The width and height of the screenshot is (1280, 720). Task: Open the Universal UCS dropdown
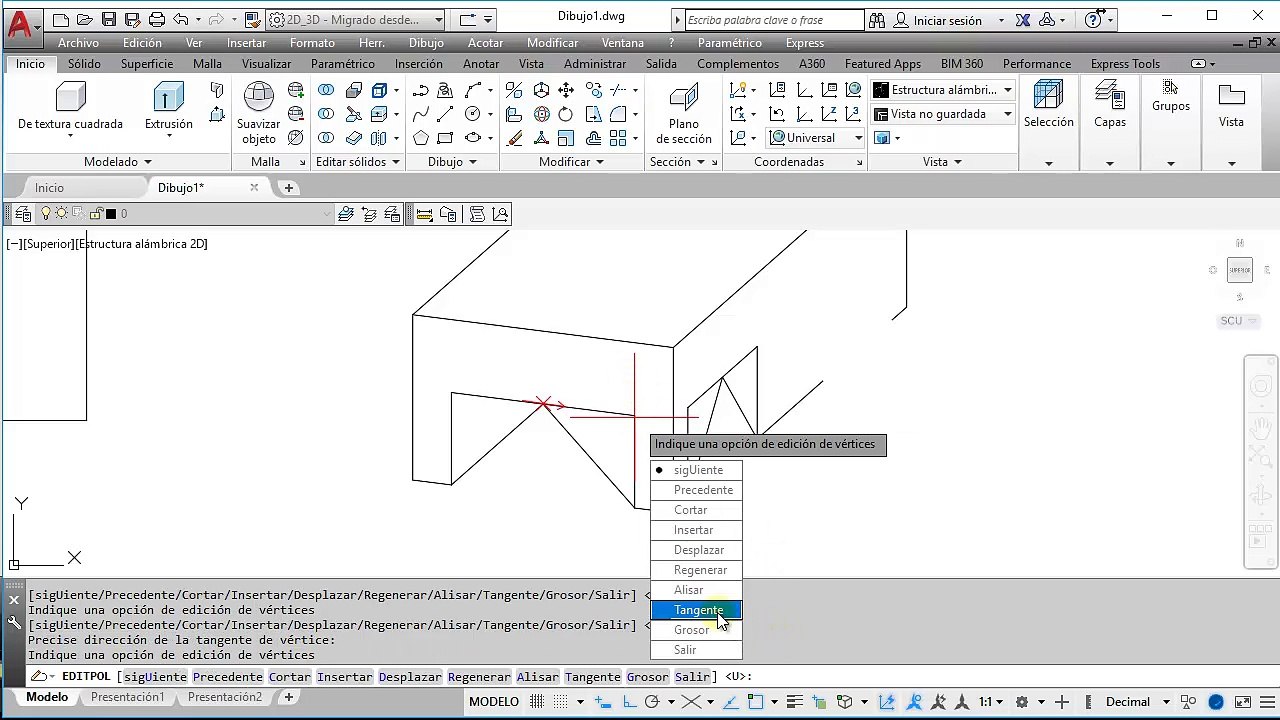coord(816,138)
